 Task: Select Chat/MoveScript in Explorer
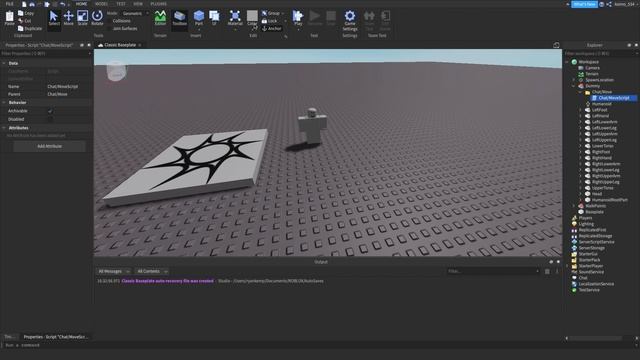click(x=613, y=98)
